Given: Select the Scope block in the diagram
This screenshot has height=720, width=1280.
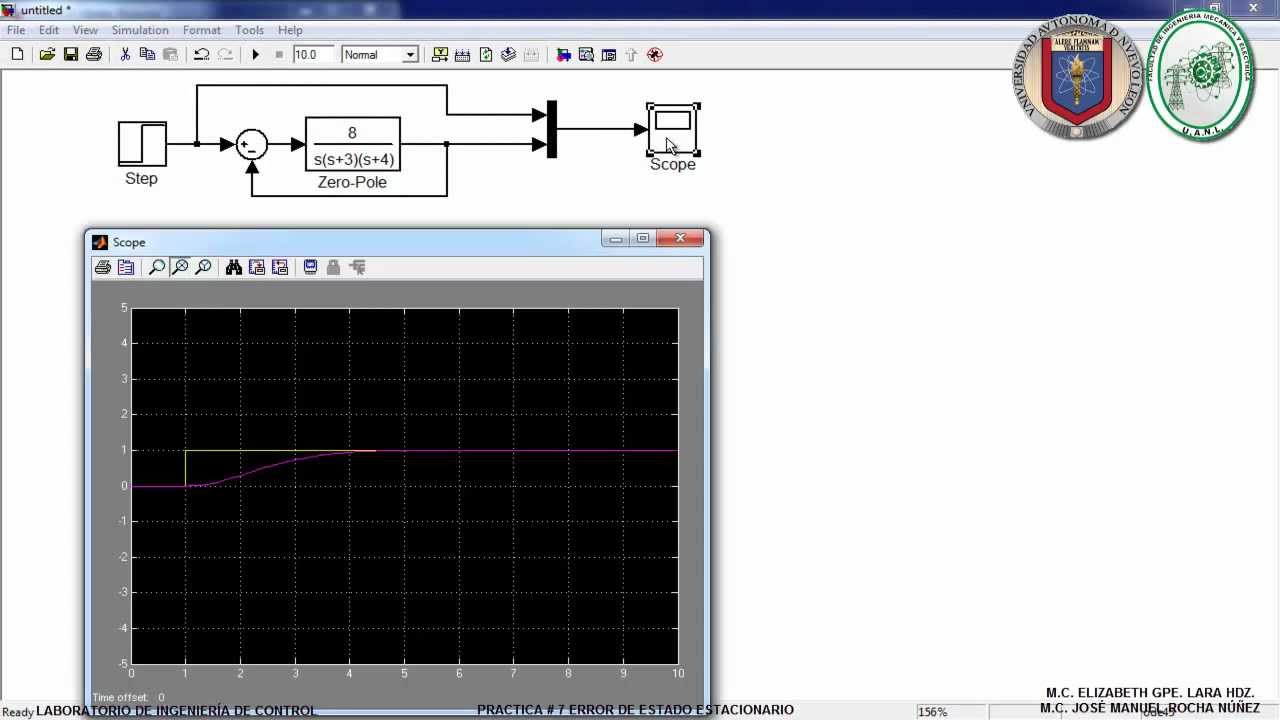Looking at the screenshot, I should (x=673, y=129).
